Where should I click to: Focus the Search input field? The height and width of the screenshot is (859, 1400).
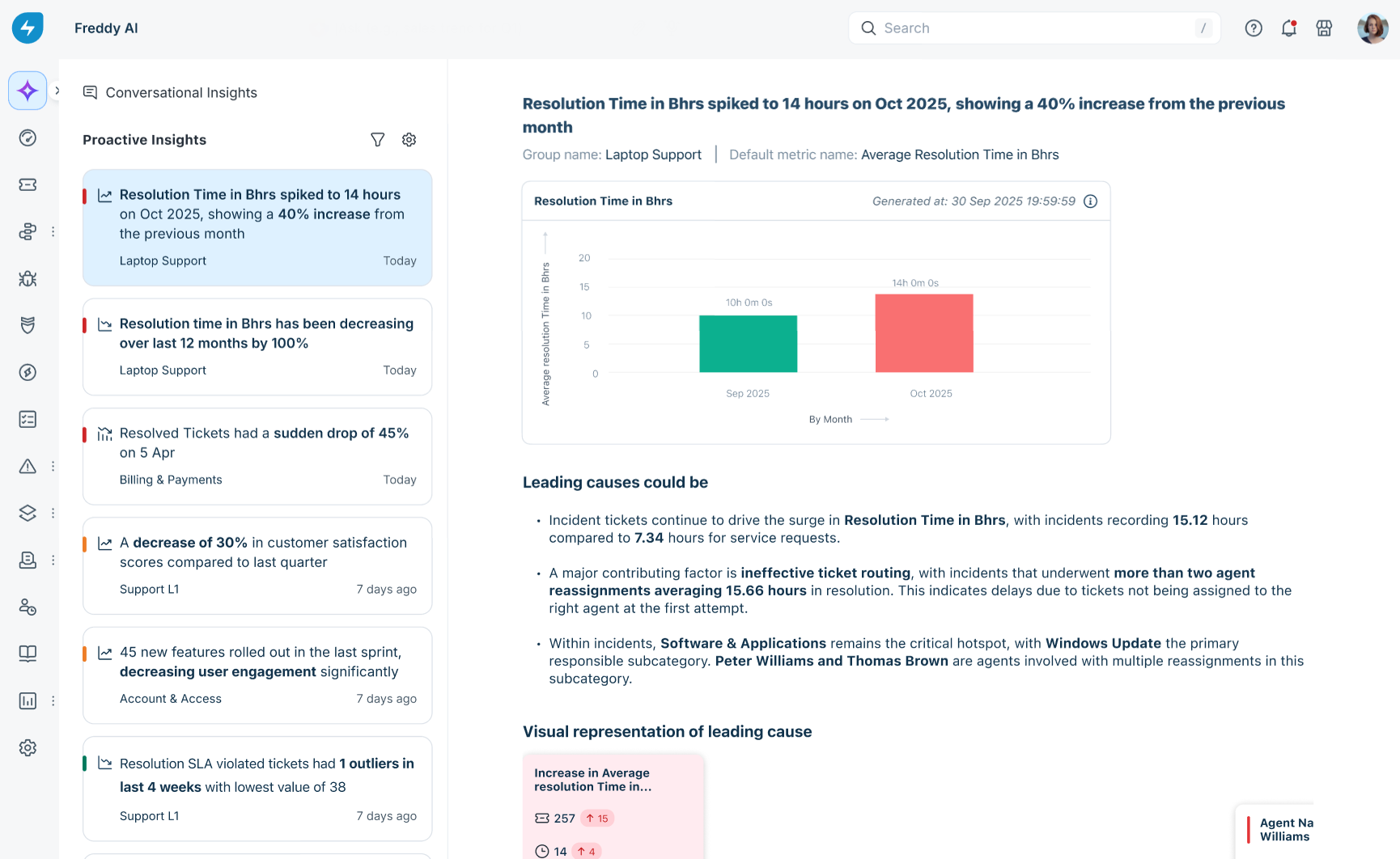coord(1034,28)
